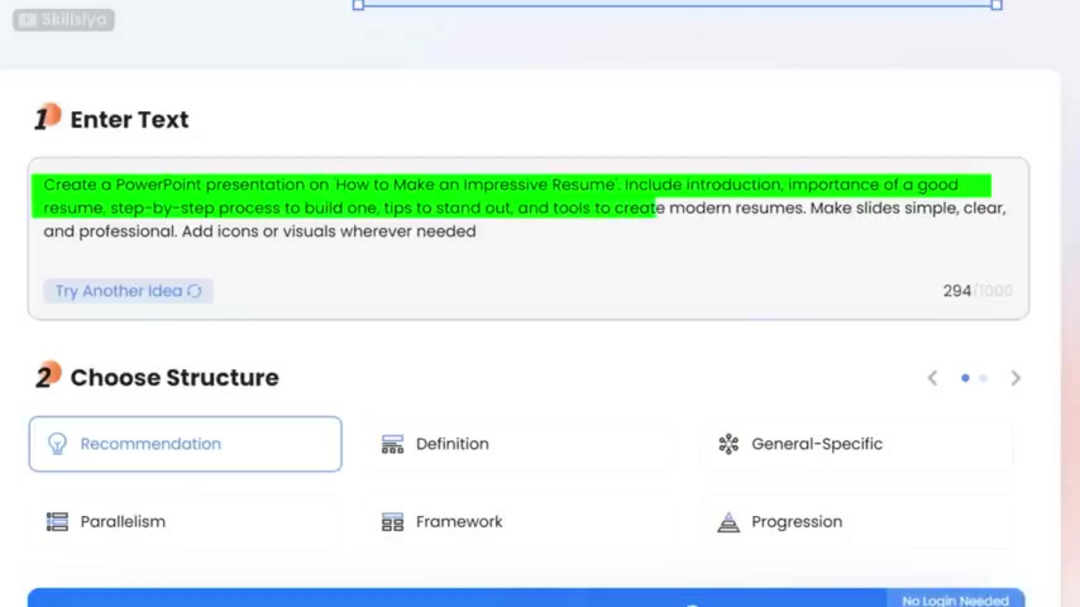
Task: Click the Parallelism list icon
Action: (57, 522)
